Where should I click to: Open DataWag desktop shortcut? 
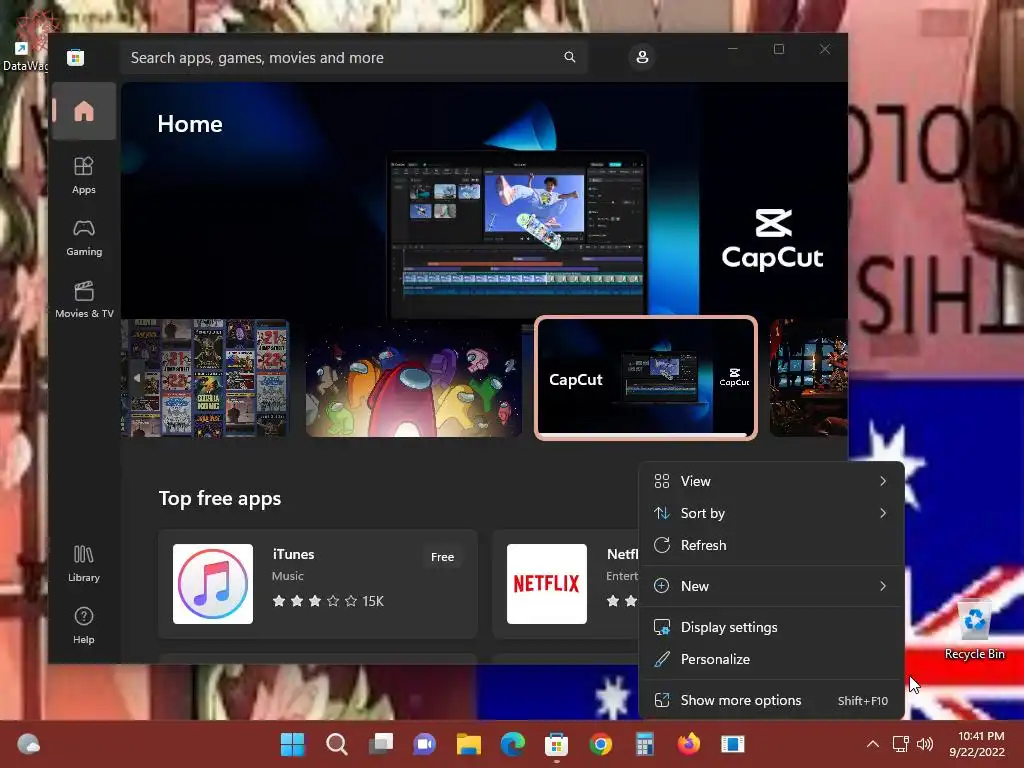pos(24,40)
